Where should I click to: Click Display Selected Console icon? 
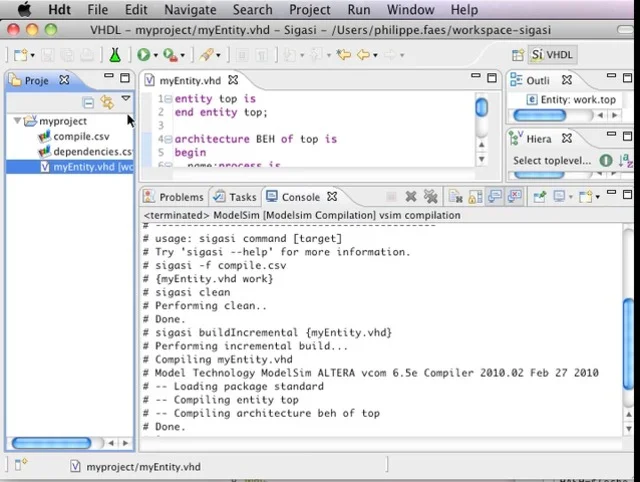559,197
